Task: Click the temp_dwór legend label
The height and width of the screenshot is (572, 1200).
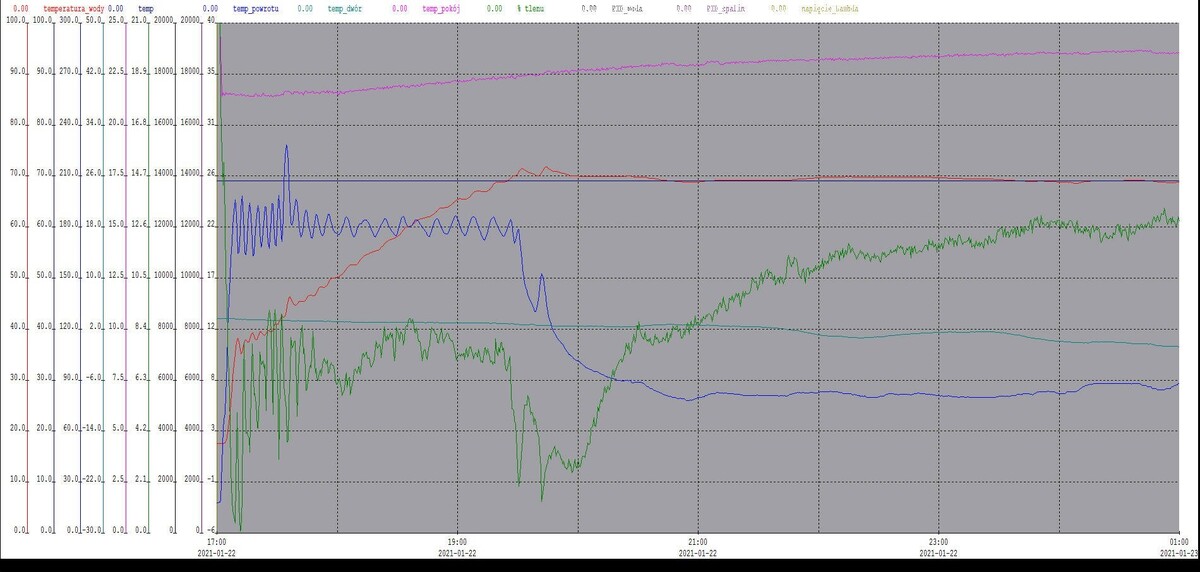Action: (x=347, y=8)
